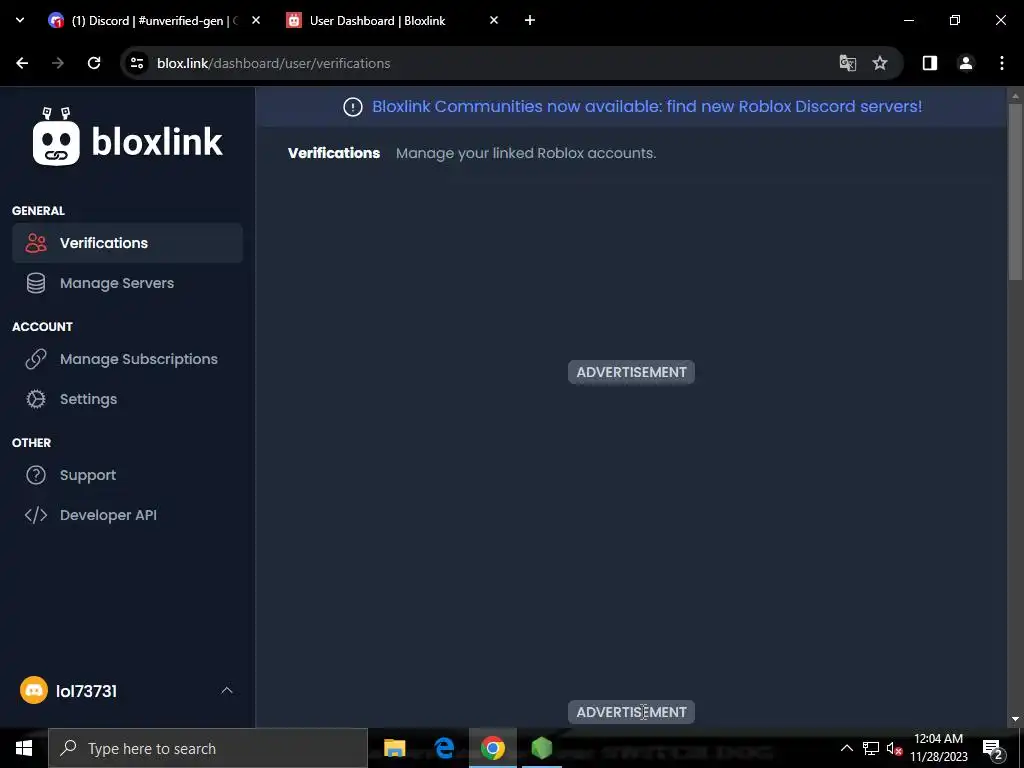This screenshot has width=1024, height=768.
Task: Click the translate page icon
Action: [848, 63]
